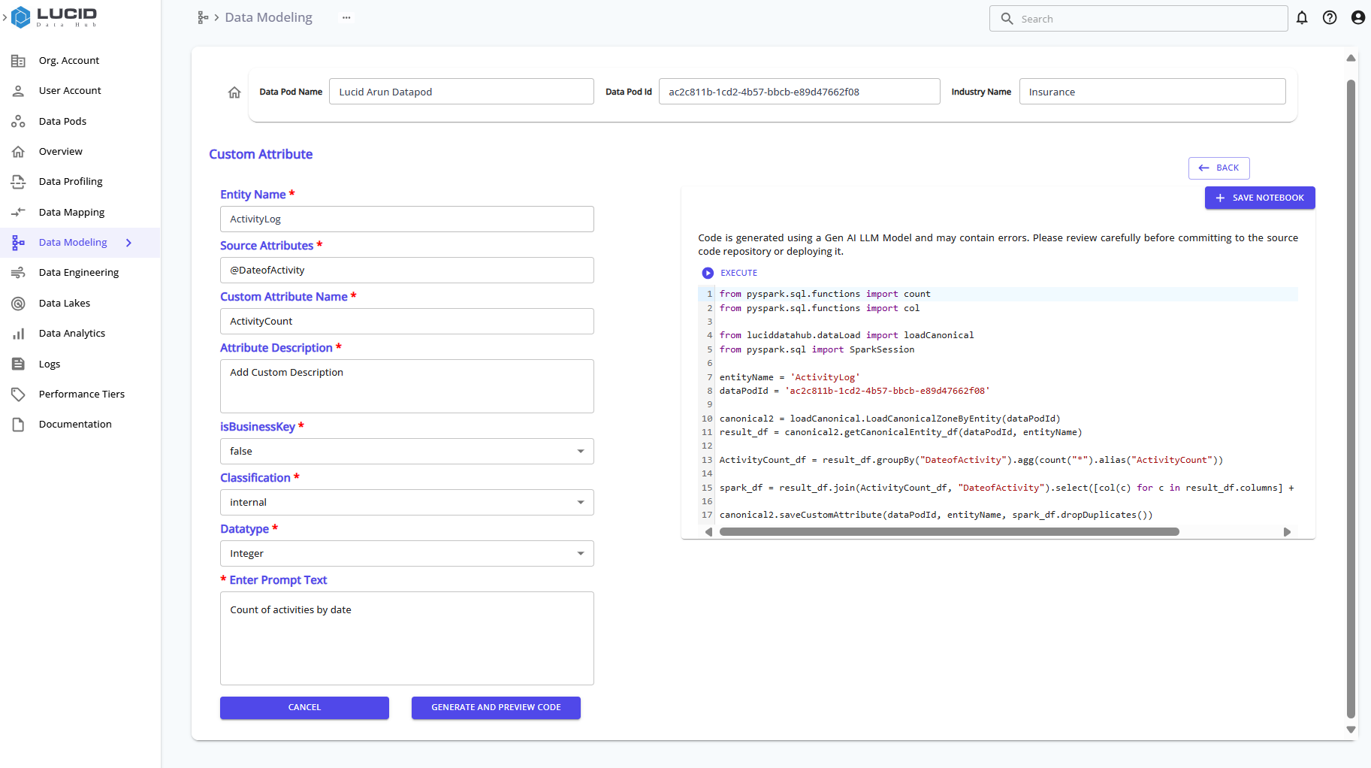This screenshot has width=1371, height=768.
Task: Click the Custom Attribute heading
Action: click(x=261, y=154)
